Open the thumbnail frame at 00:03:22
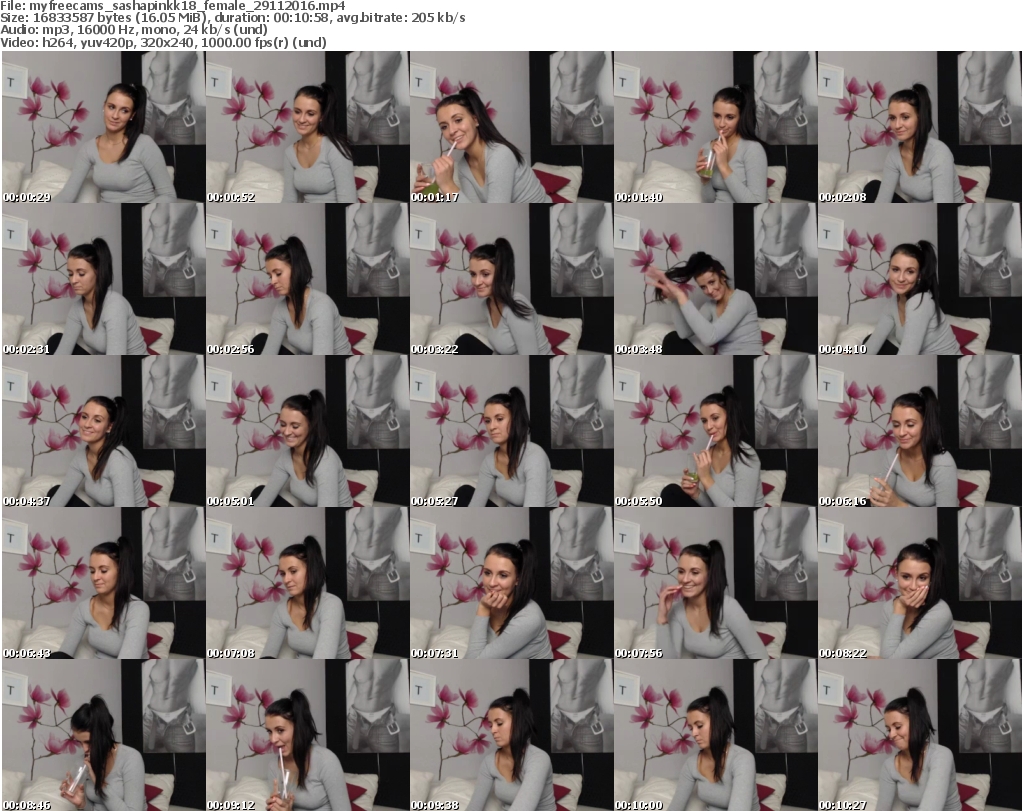 pyautogui.click(x=511, y=279)
